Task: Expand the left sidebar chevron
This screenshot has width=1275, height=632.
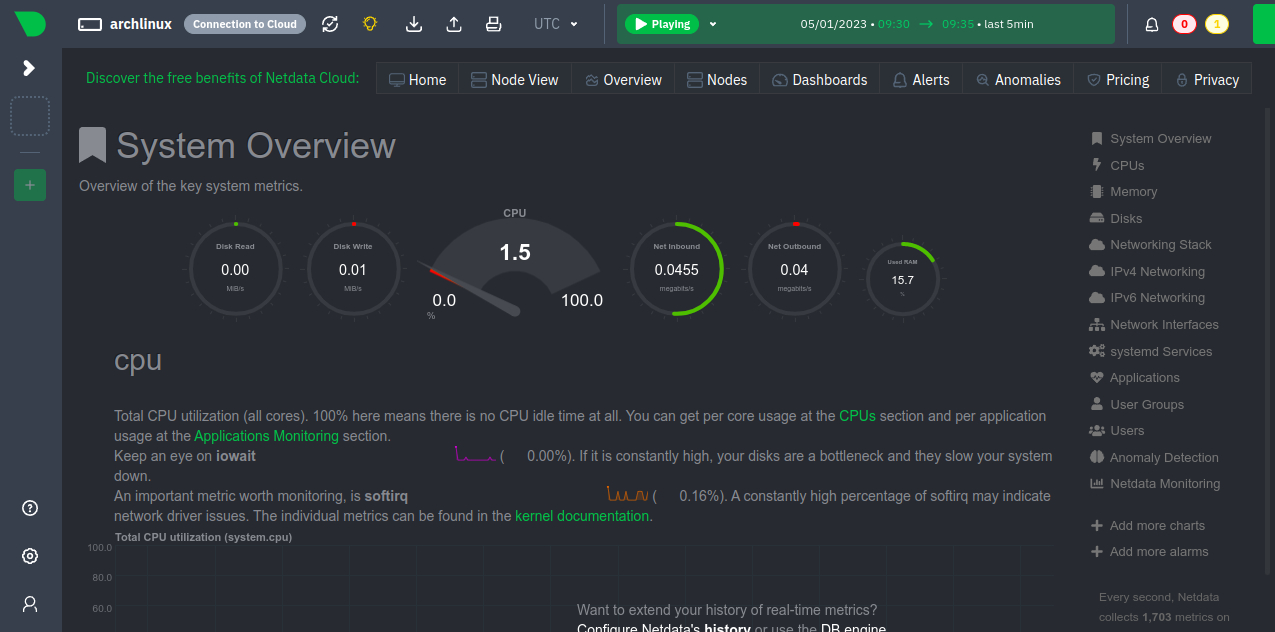Action: [29, 68]
